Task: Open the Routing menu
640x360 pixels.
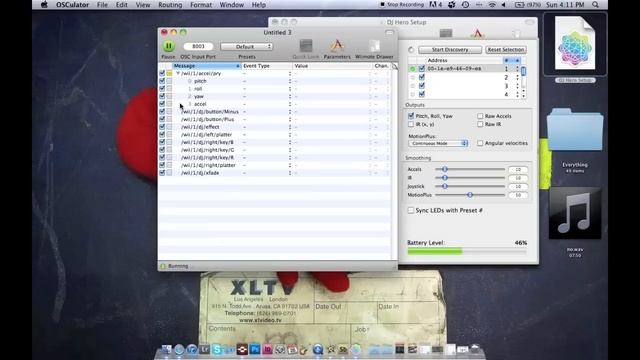Action: pos(170,5)
